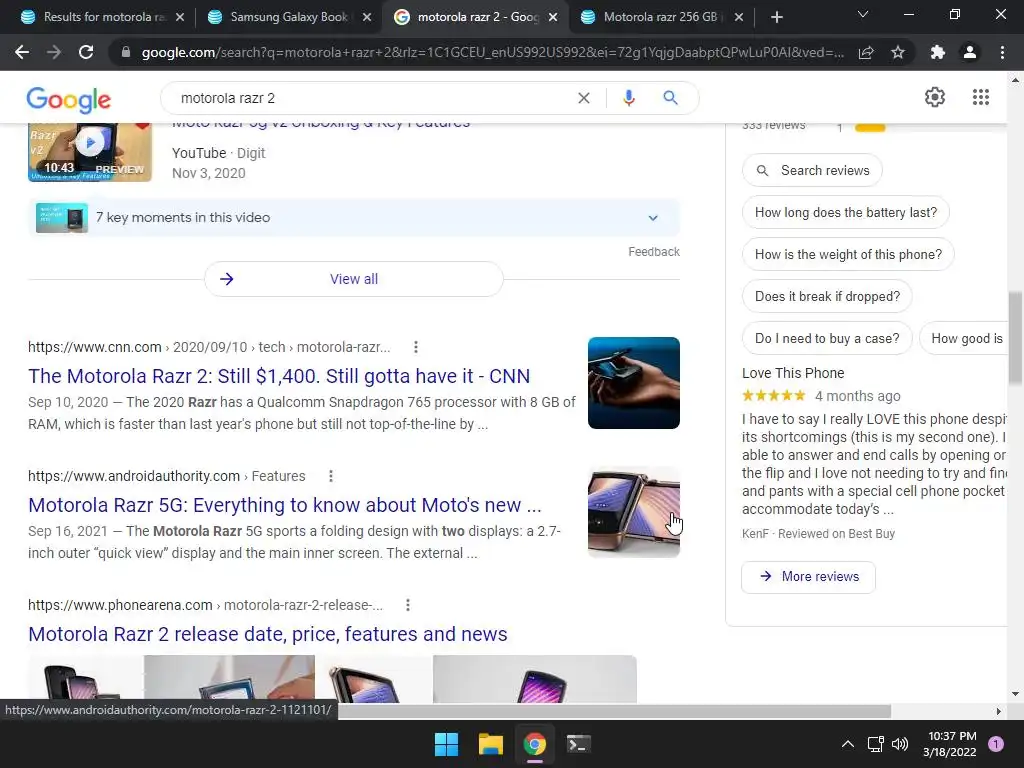Open File Explorer from taskbar
This screenshot has width=1024, height=768.
490,744
